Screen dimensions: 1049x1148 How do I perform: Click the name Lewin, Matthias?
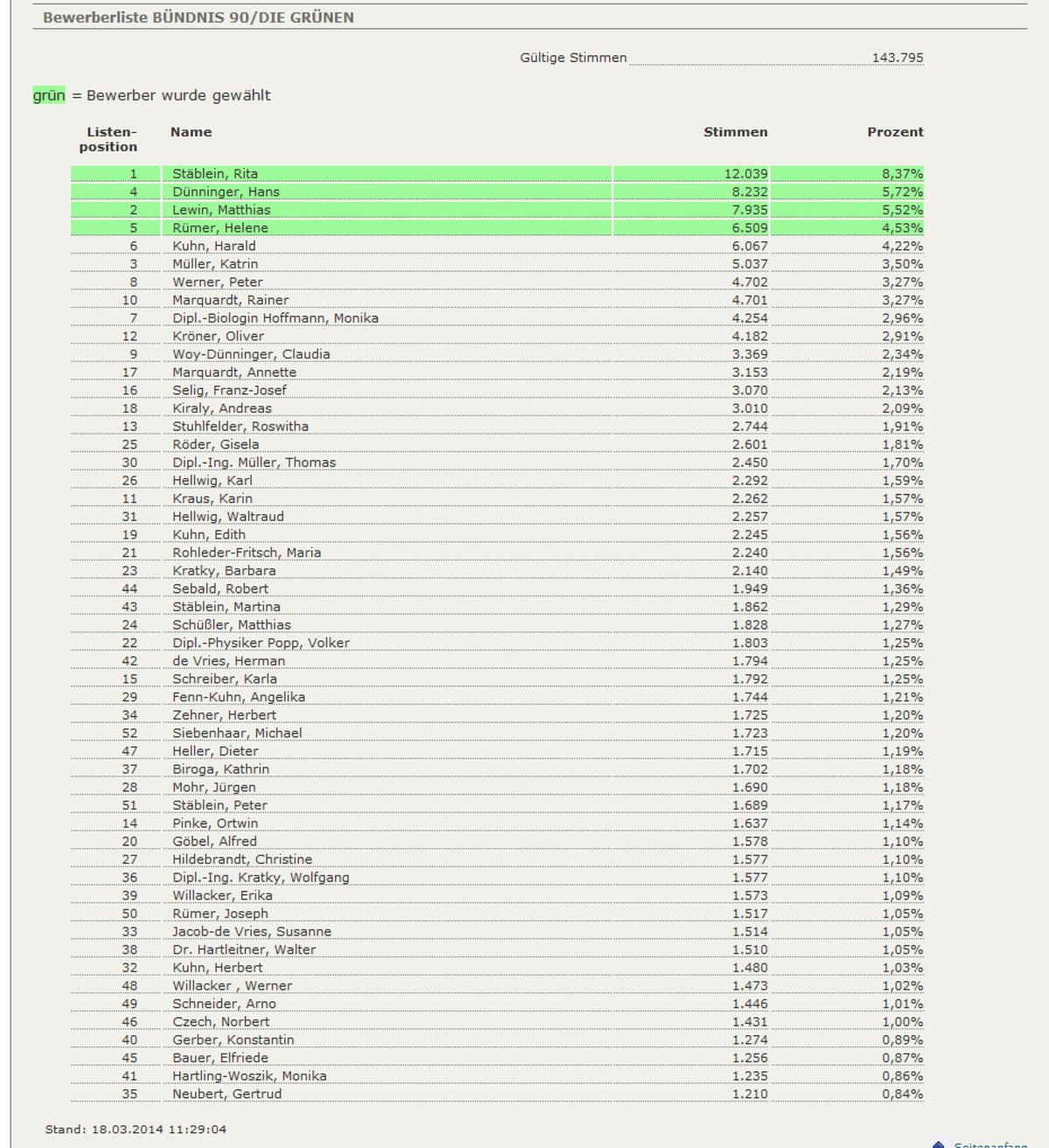pyautogui.click(x=221, y=210)
